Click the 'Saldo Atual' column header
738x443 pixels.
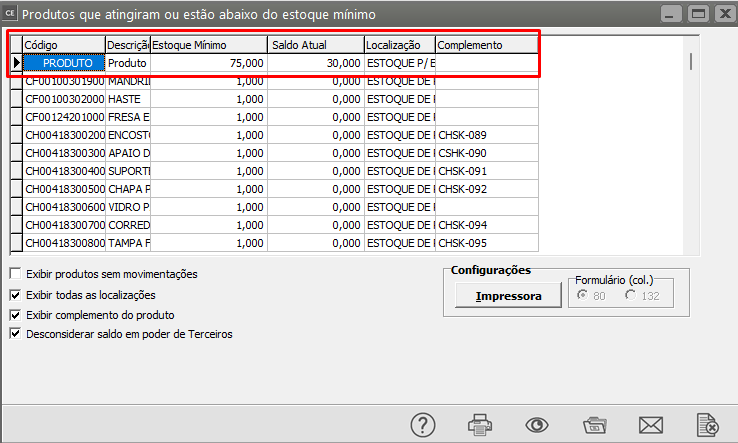click(x=314, y=45)
